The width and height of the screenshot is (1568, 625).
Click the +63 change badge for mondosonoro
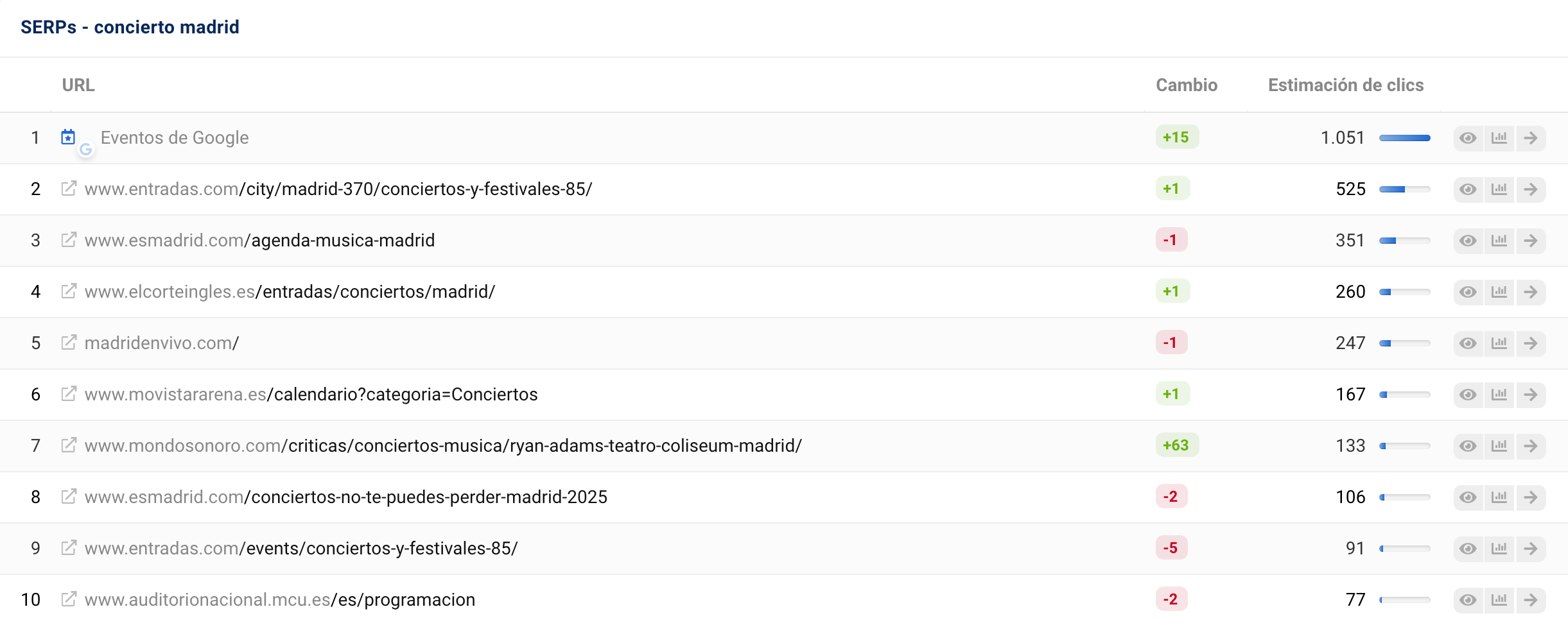tap(1176, 445)
